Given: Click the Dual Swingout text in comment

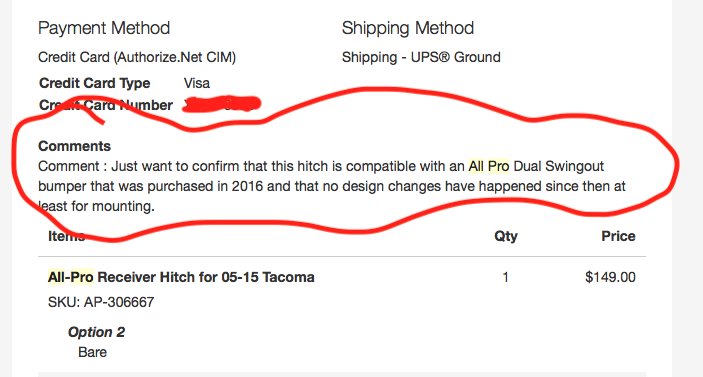Looking at the screenshot, I should 559,166.
